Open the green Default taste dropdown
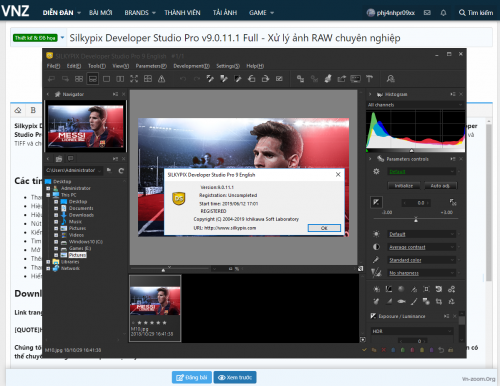 coord(422,172)
